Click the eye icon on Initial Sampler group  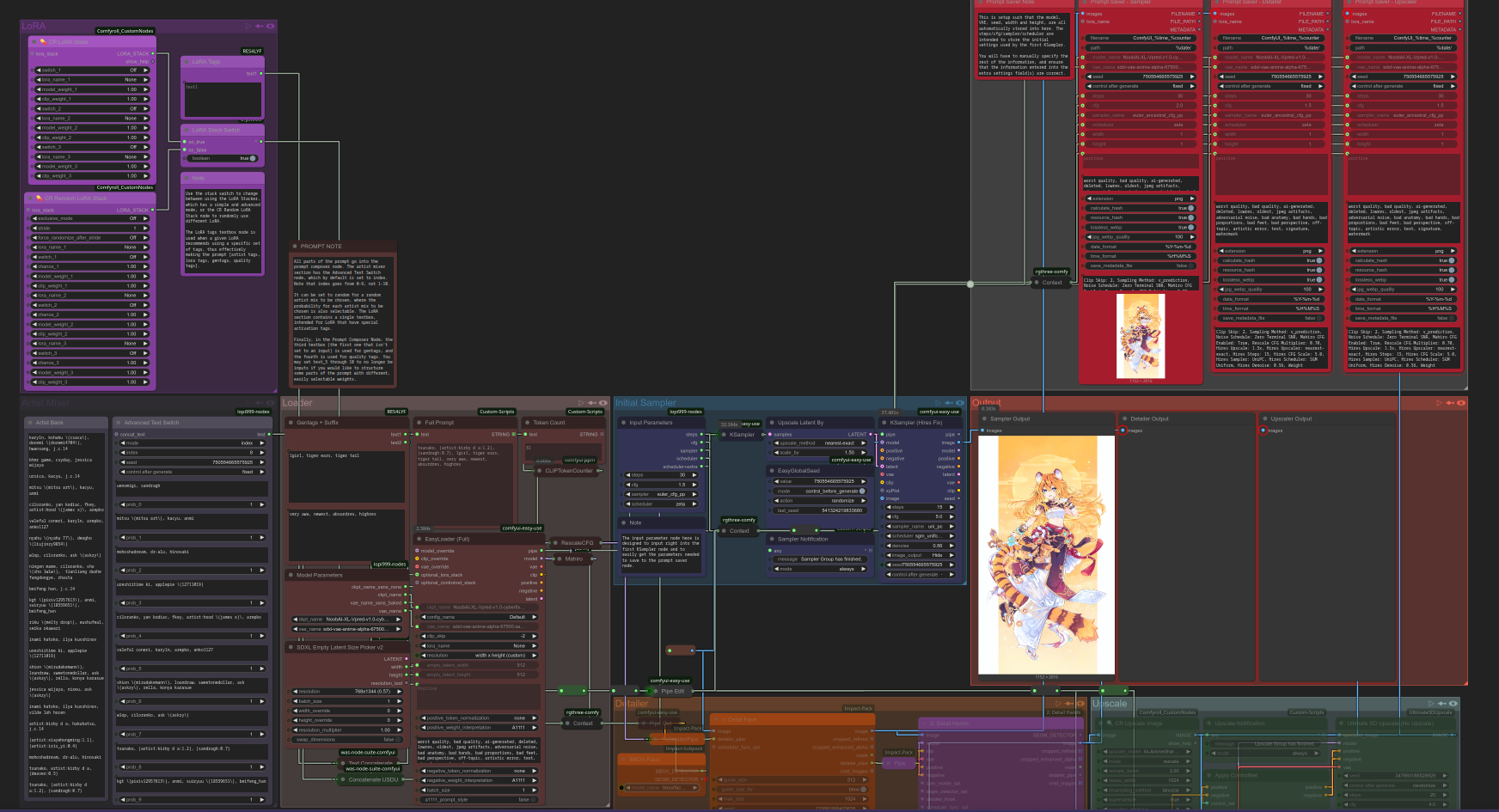click(x=960, y=402)
